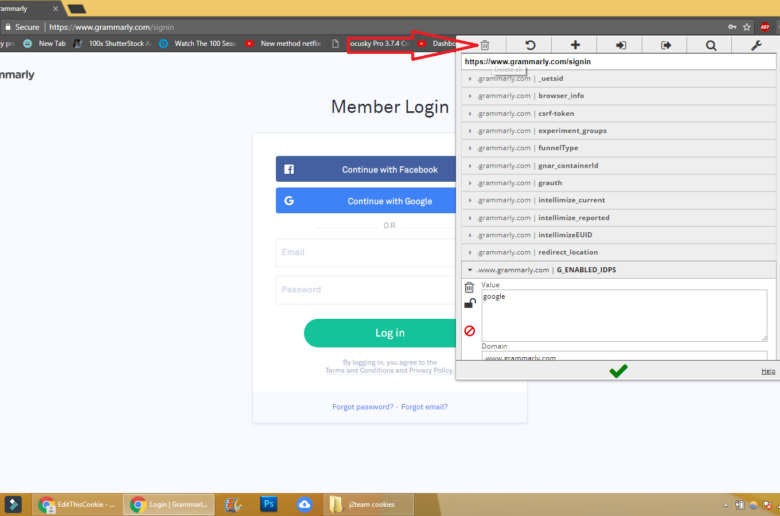
Task: Open Terms and Conditions and Privacy Policy link
Action: [389, 371]
